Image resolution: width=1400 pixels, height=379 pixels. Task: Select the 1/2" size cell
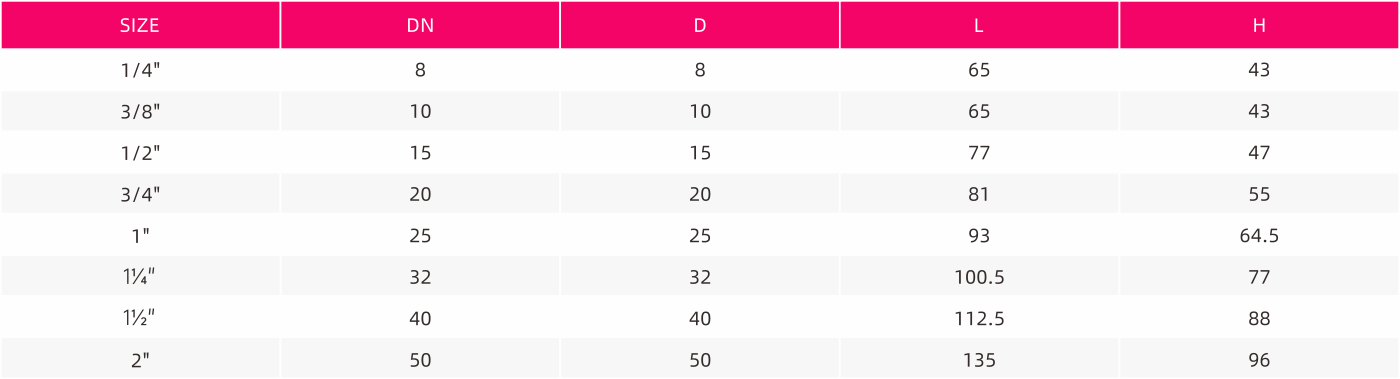pos(140,153)
